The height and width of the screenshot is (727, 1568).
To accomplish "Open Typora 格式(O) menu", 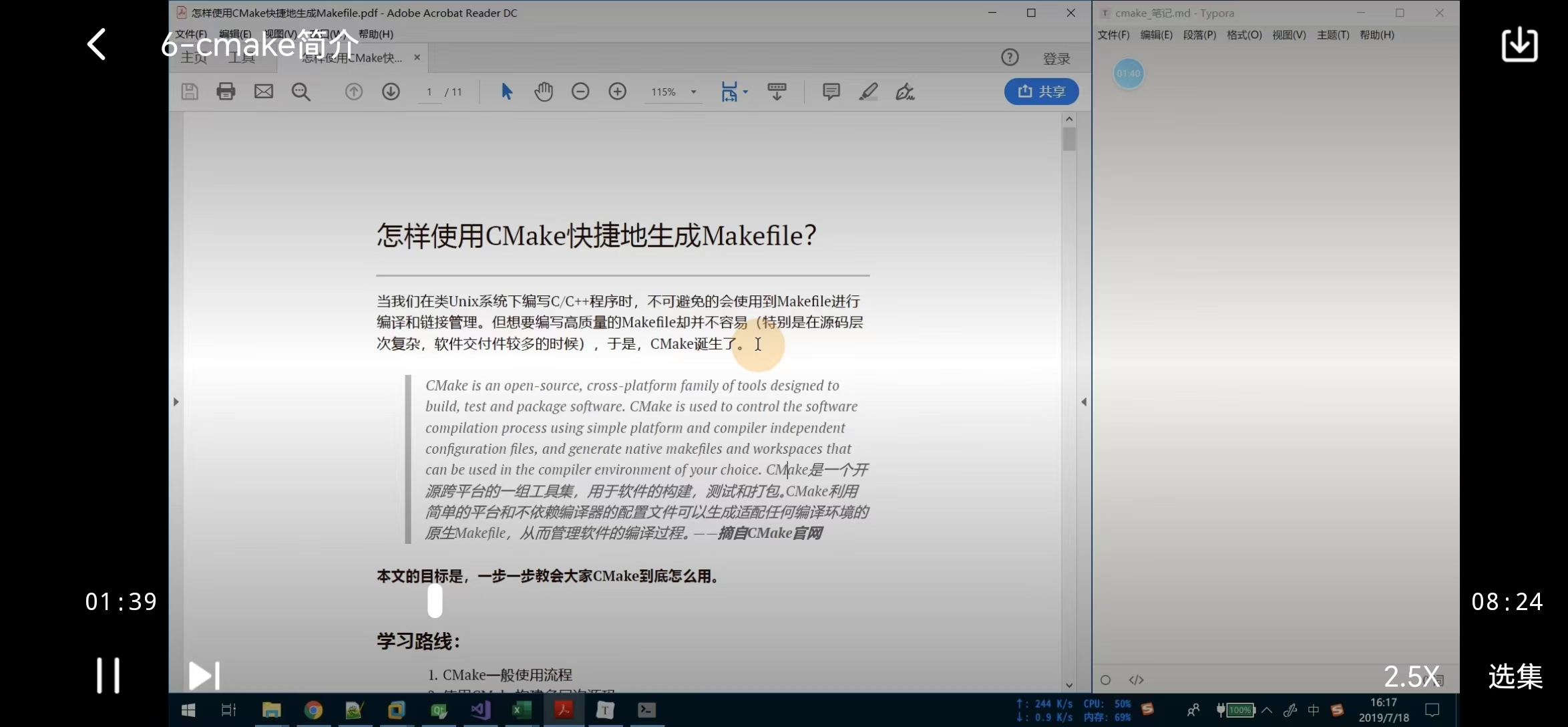I will click(1244, 35).
